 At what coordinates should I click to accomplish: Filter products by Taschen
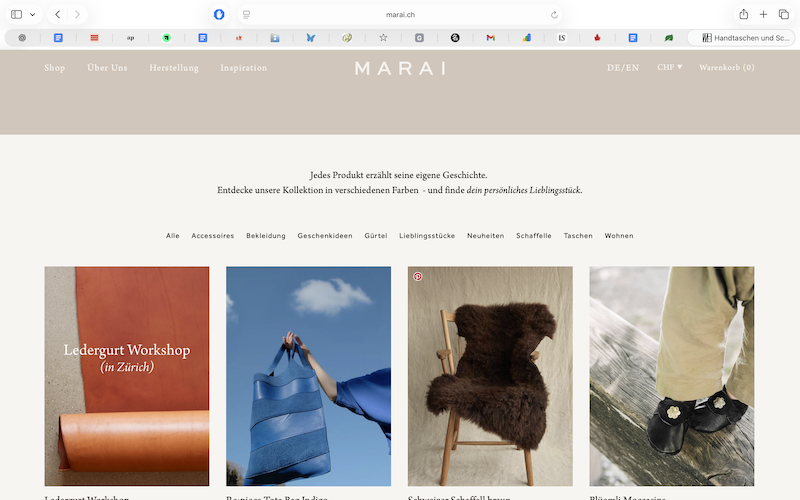click(x=578, y=236)
